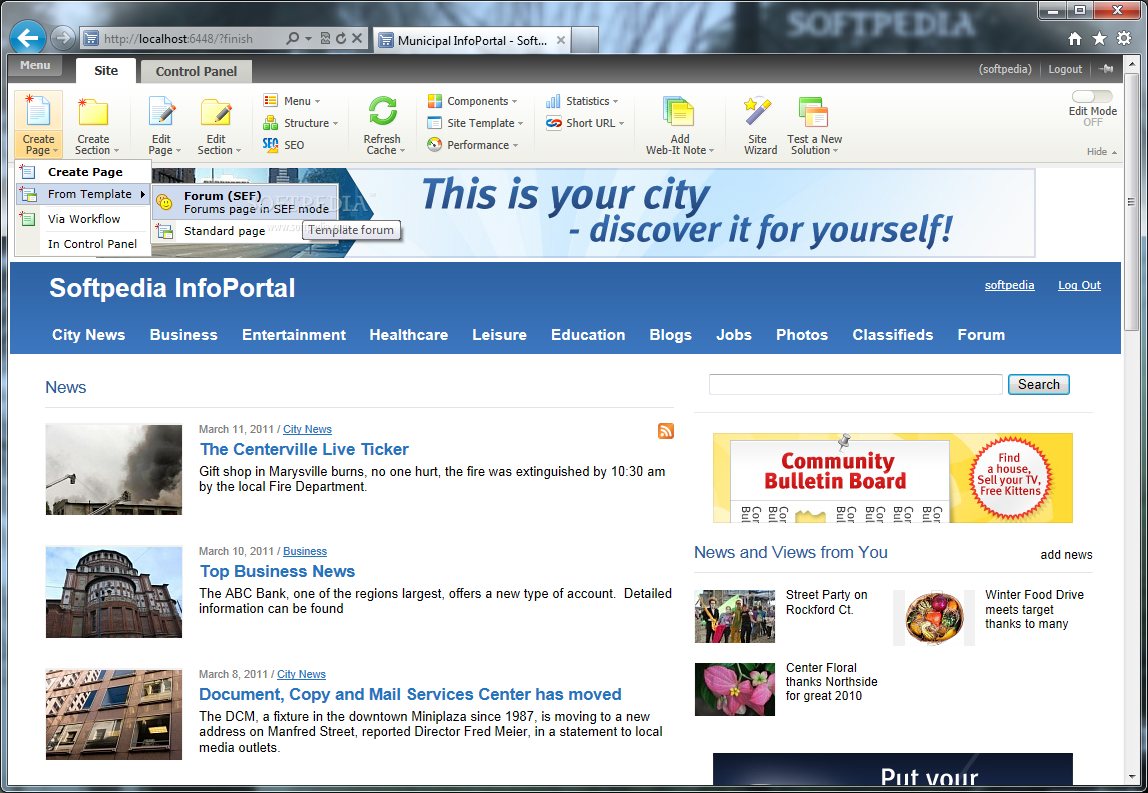Open Top Business News article

tap(277, 571)
